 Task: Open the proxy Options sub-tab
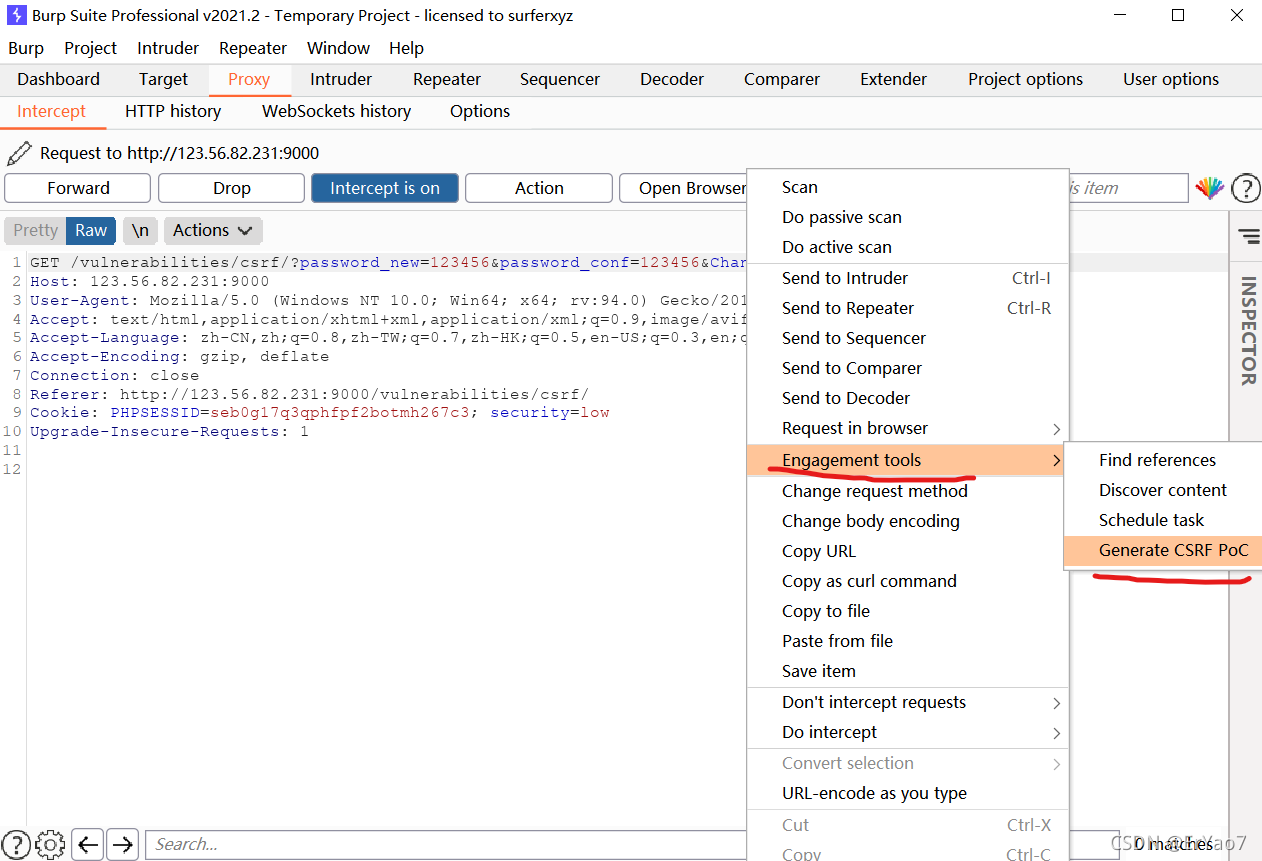tap(480, 111)
